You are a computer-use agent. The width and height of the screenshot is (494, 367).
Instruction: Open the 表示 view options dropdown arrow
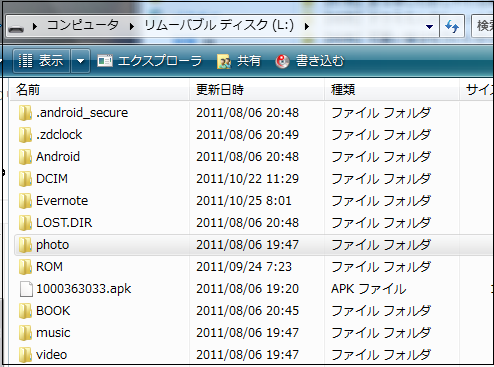(x=80, y=61)
